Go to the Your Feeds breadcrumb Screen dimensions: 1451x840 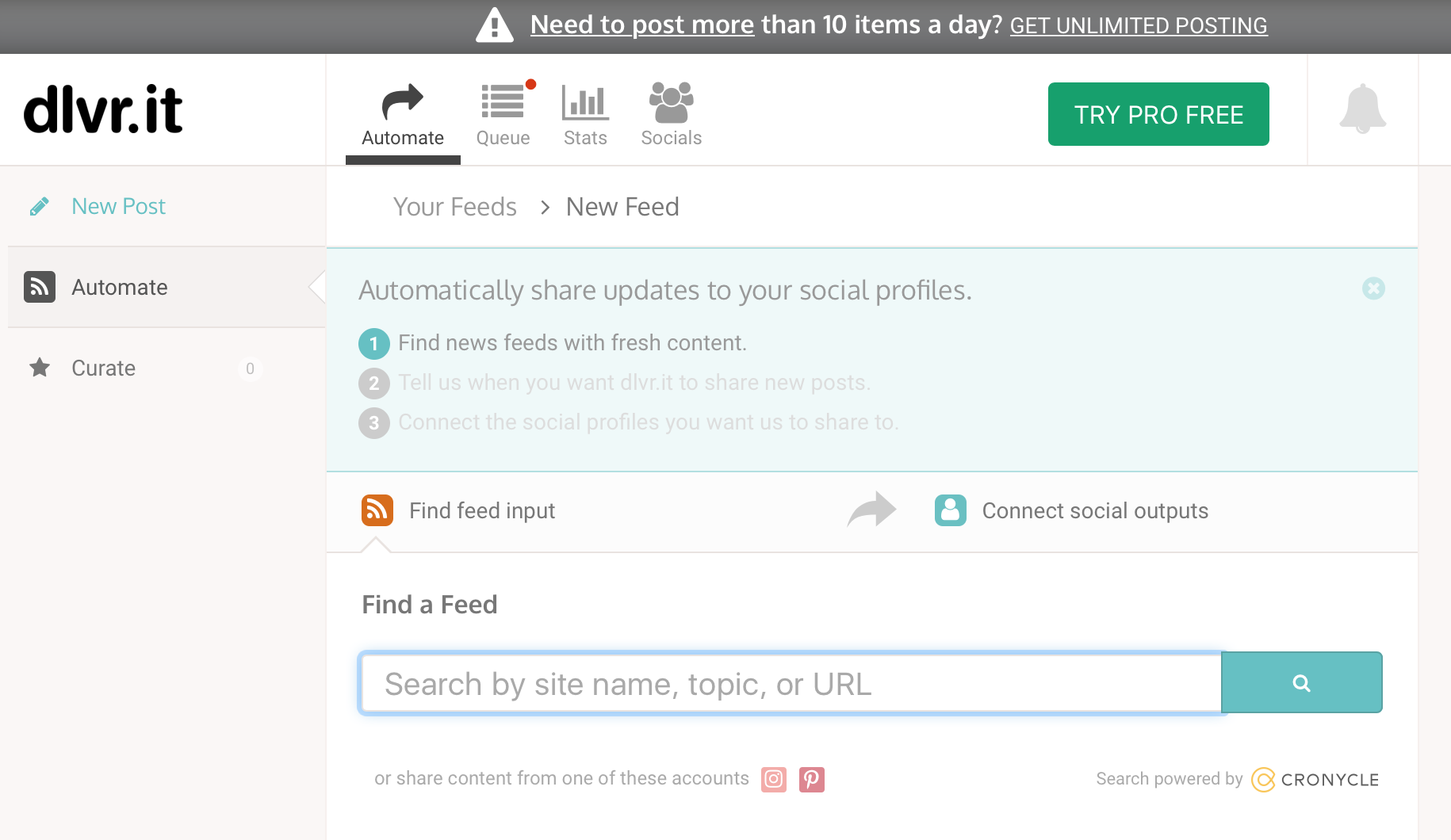[455, 207]
